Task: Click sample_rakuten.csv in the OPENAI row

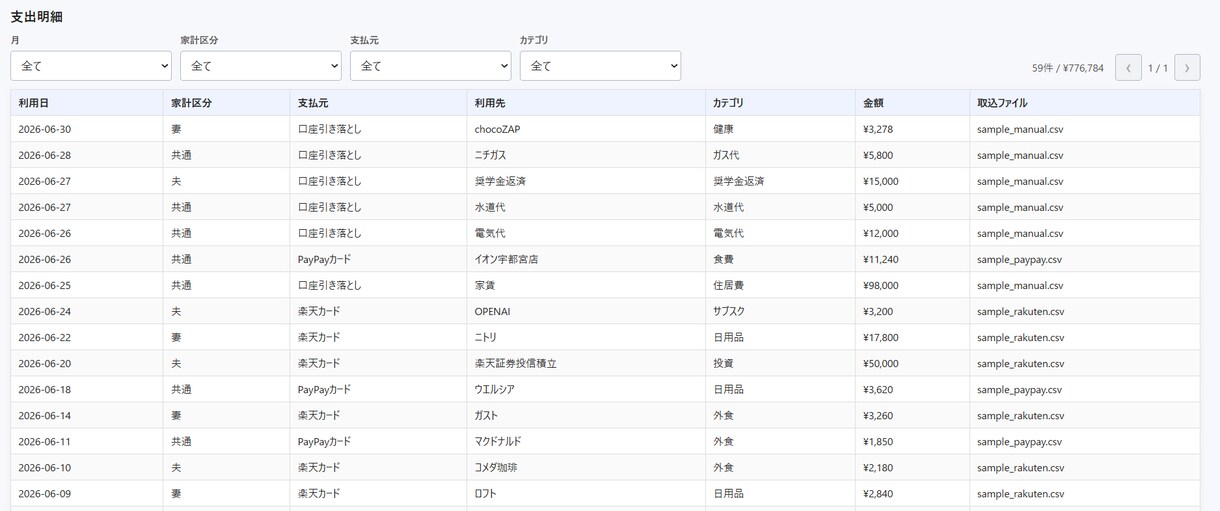Action: click(x=1021, y=311)
